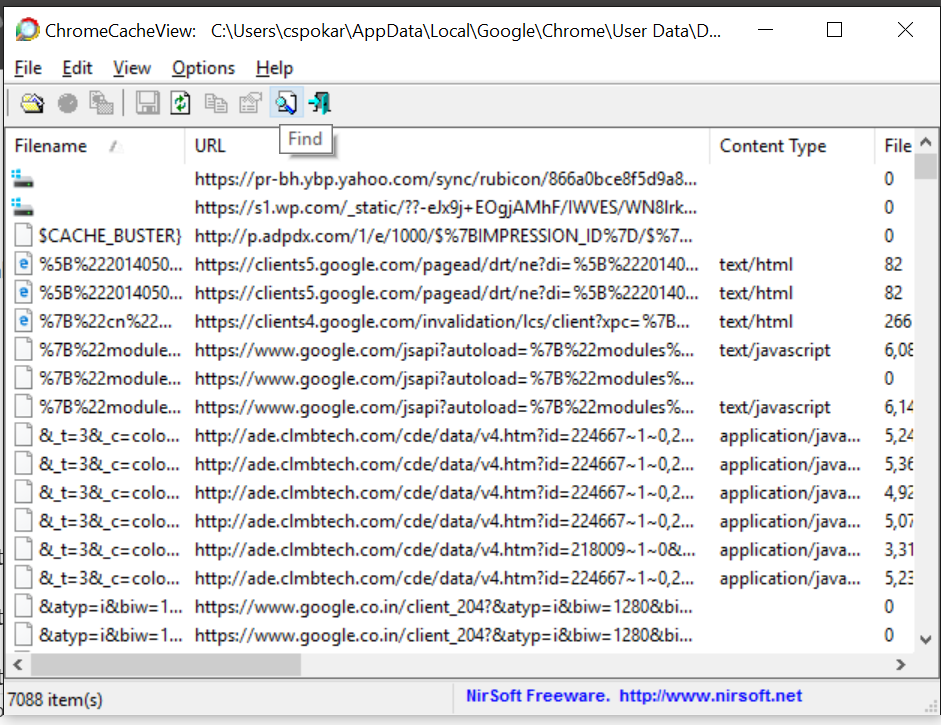Sort by the Filename column header

pyautogui.click(x=95, y=146)
